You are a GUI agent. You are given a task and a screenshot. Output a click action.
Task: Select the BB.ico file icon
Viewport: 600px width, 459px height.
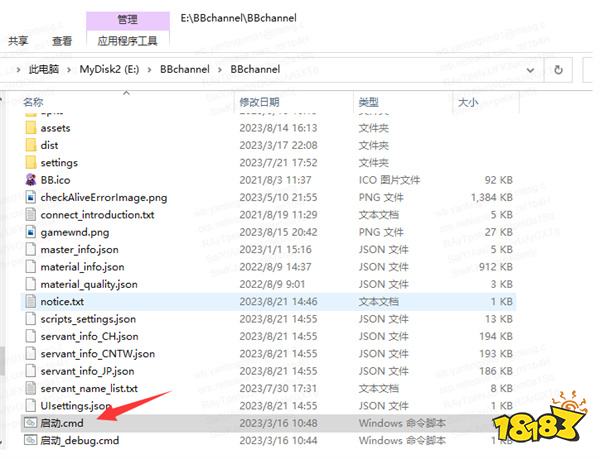point(30,180)
